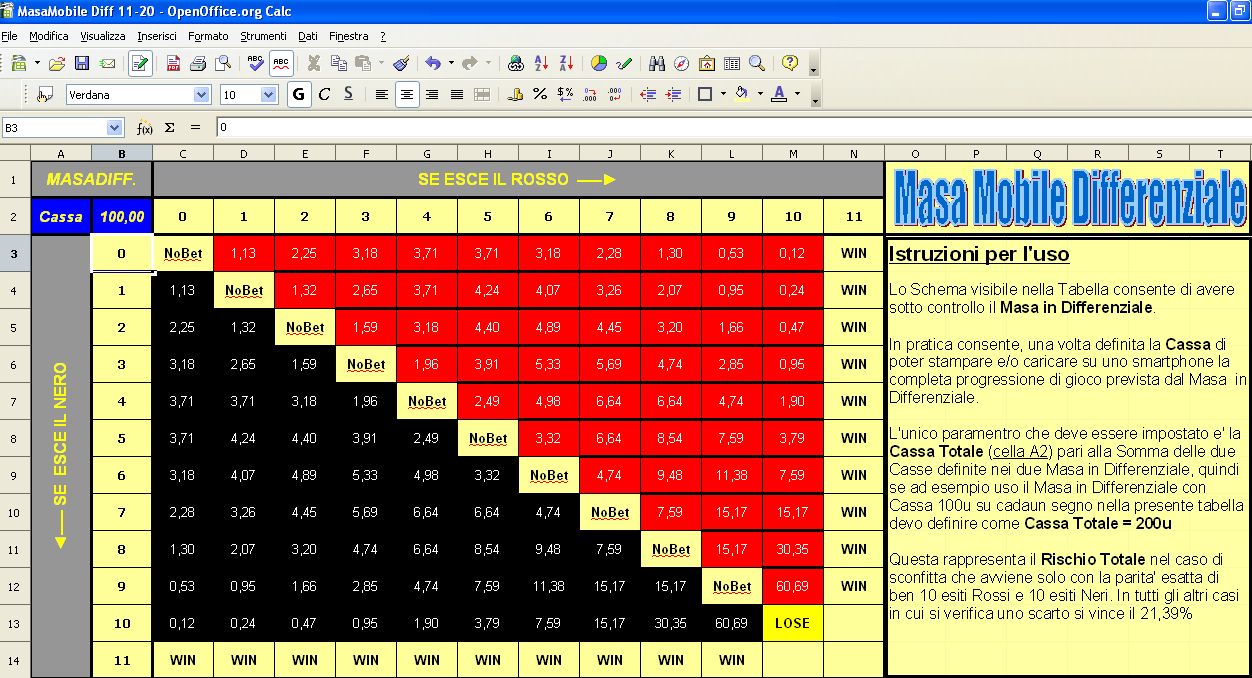Open OpenOffice.org Help

click(790, 63)
